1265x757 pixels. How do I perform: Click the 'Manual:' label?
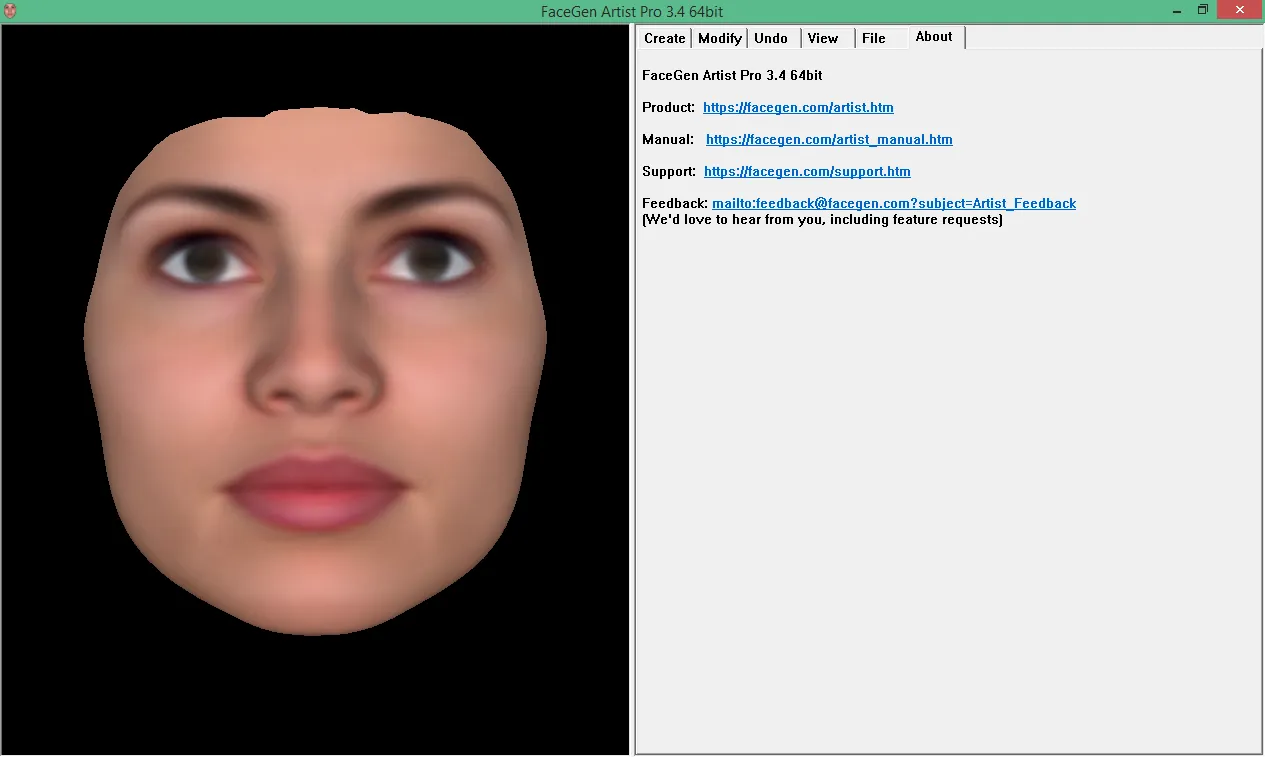[x=668, y=139]
